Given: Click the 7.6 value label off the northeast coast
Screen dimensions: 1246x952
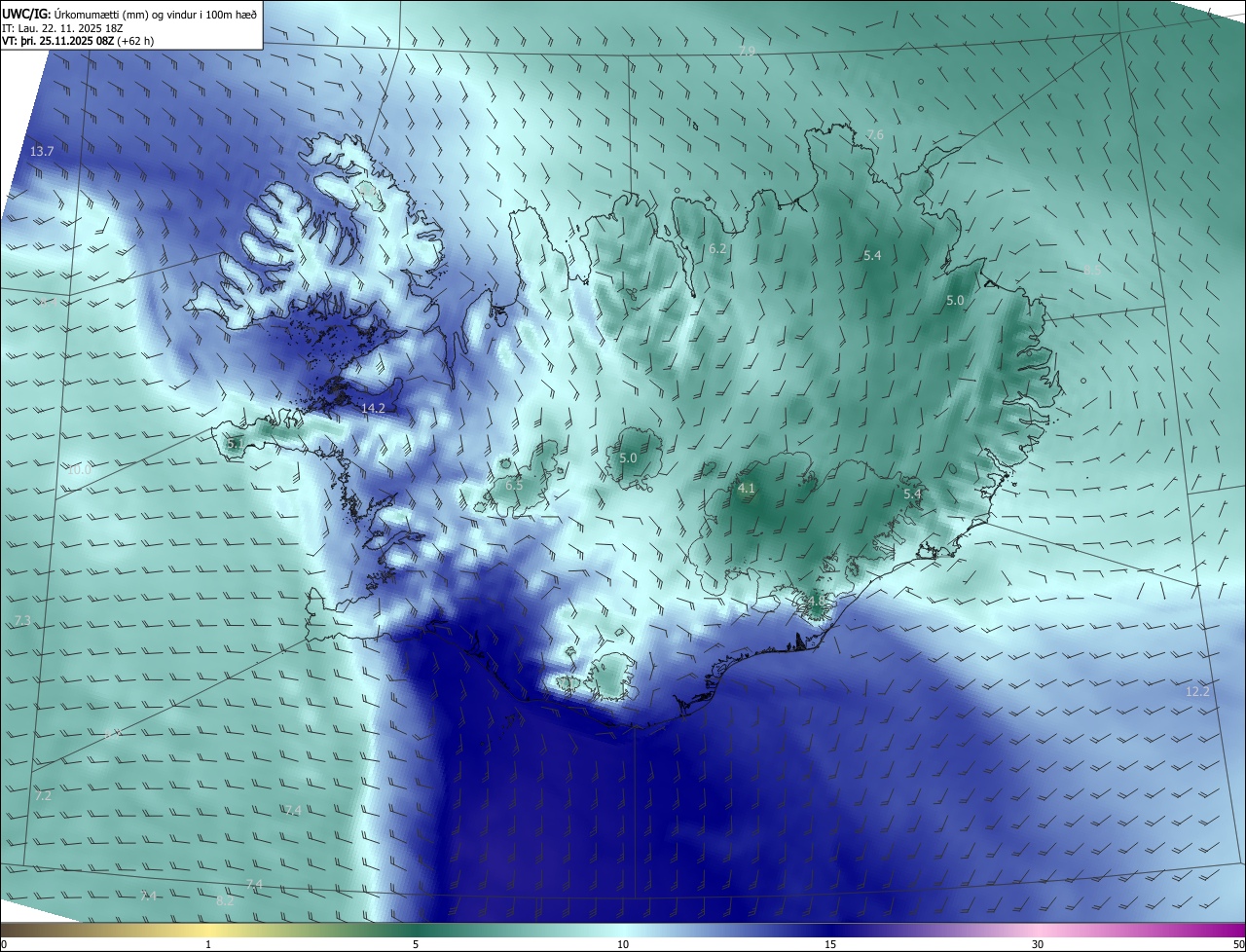Looking at the screenshot, I should [875, 134].
